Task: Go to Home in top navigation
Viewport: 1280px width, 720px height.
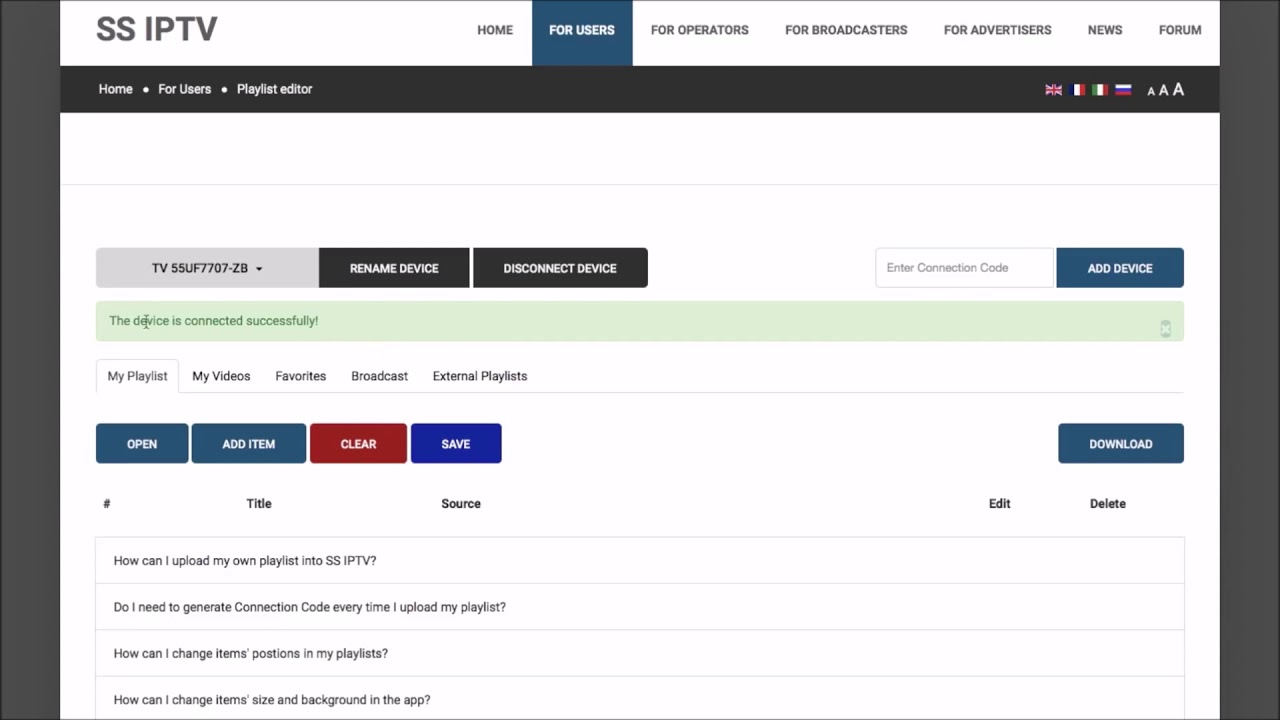Action: [495, 30]
